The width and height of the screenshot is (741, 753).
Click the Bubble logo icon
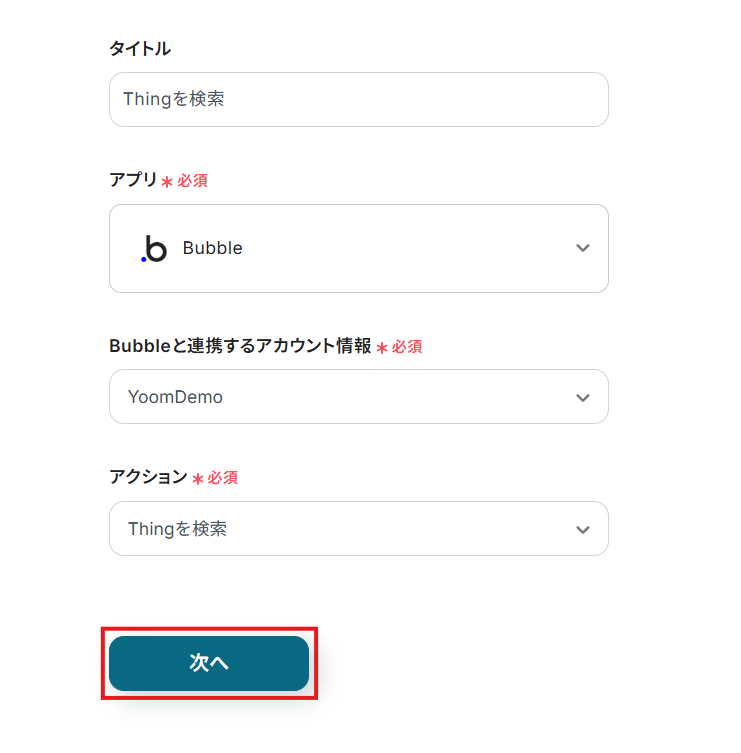pyautogui.click(x=154, y=249)
